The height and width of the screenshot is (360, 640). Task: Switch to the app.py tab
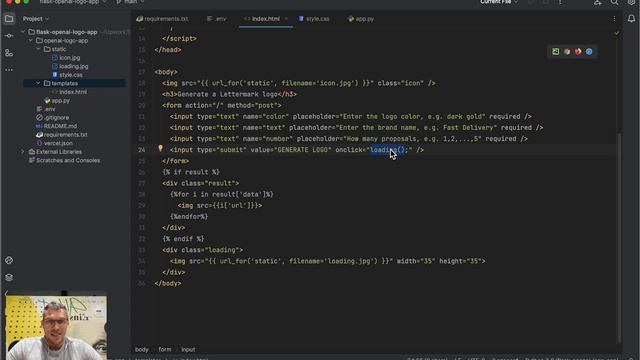[361, 19]
